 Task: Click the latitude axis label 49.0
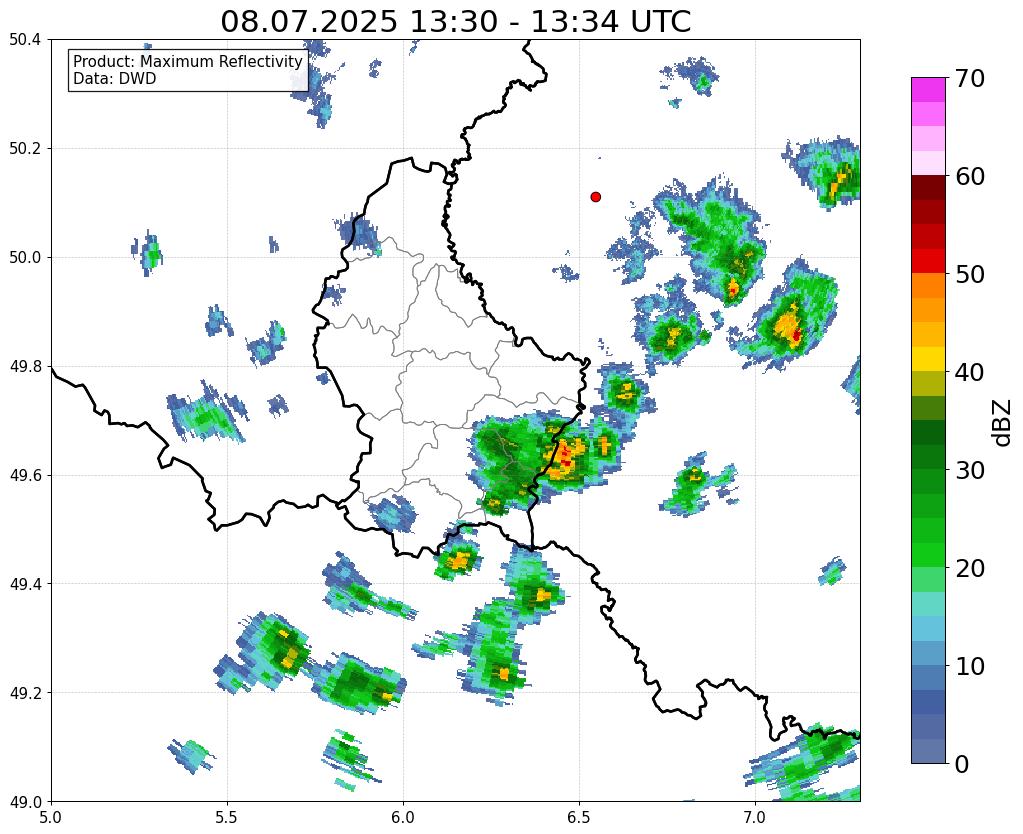[x=25, y=802]
